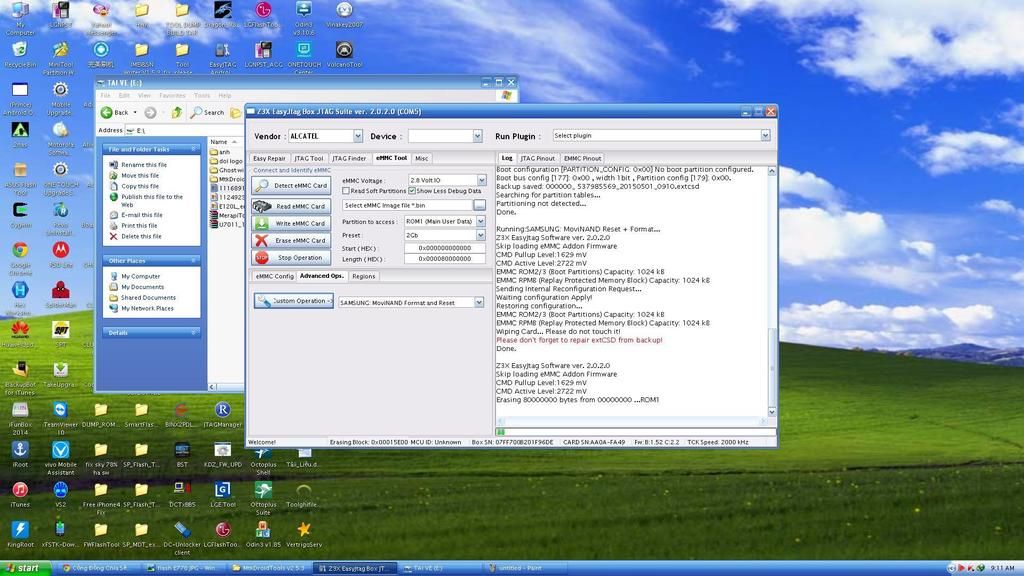The width and height of the screenshot is (1024, 576).
Task: Click Write eMMC Card button
Action: pos(291,223)
